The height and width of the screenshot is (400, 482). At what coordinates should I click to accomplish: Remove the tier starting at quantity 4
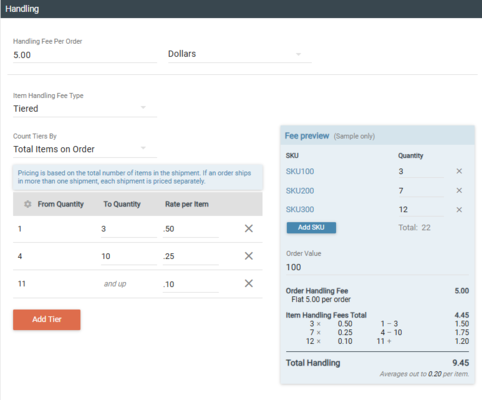[249, 256]
